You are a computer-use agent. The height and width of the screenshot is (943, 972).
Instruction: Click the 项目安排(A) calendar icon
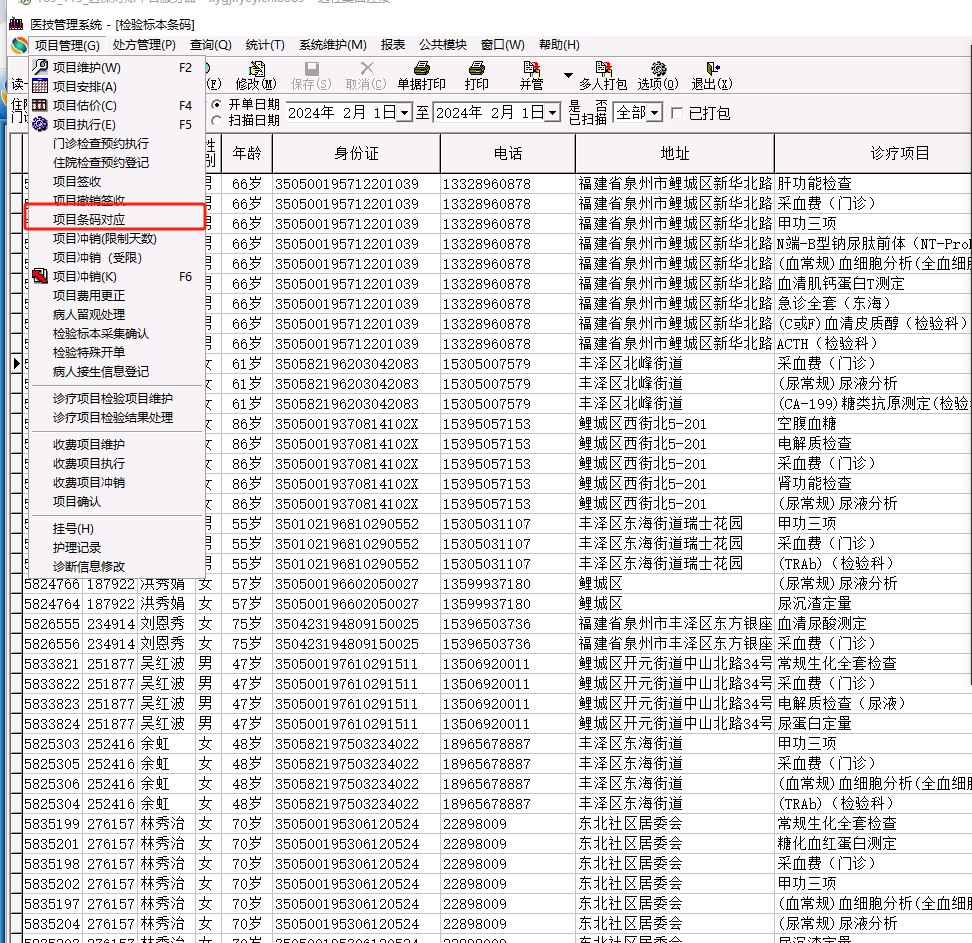[40, 86]
